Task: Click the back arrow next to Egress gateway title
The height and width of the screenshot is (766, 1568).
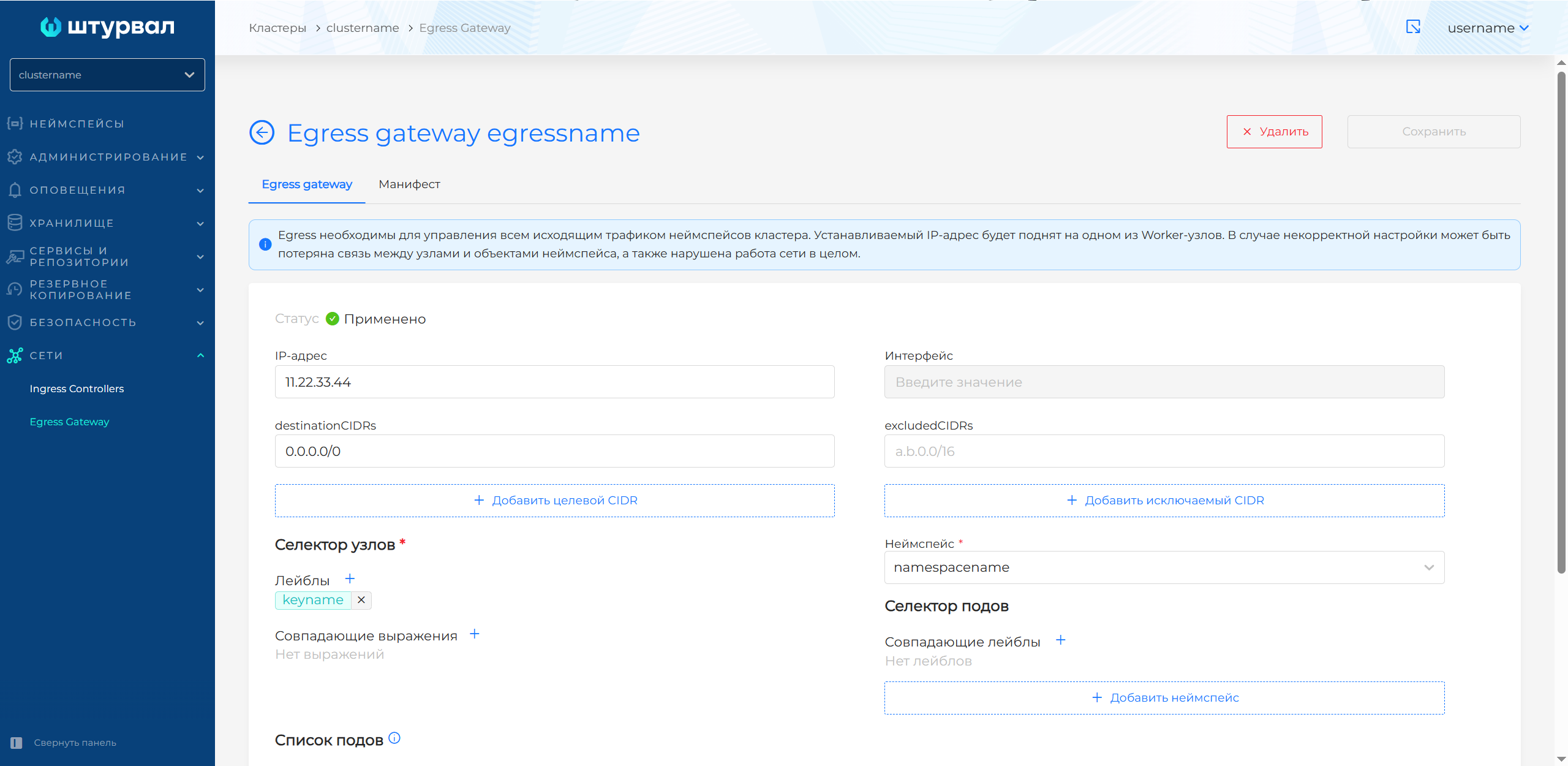Action: click(262, 132)
